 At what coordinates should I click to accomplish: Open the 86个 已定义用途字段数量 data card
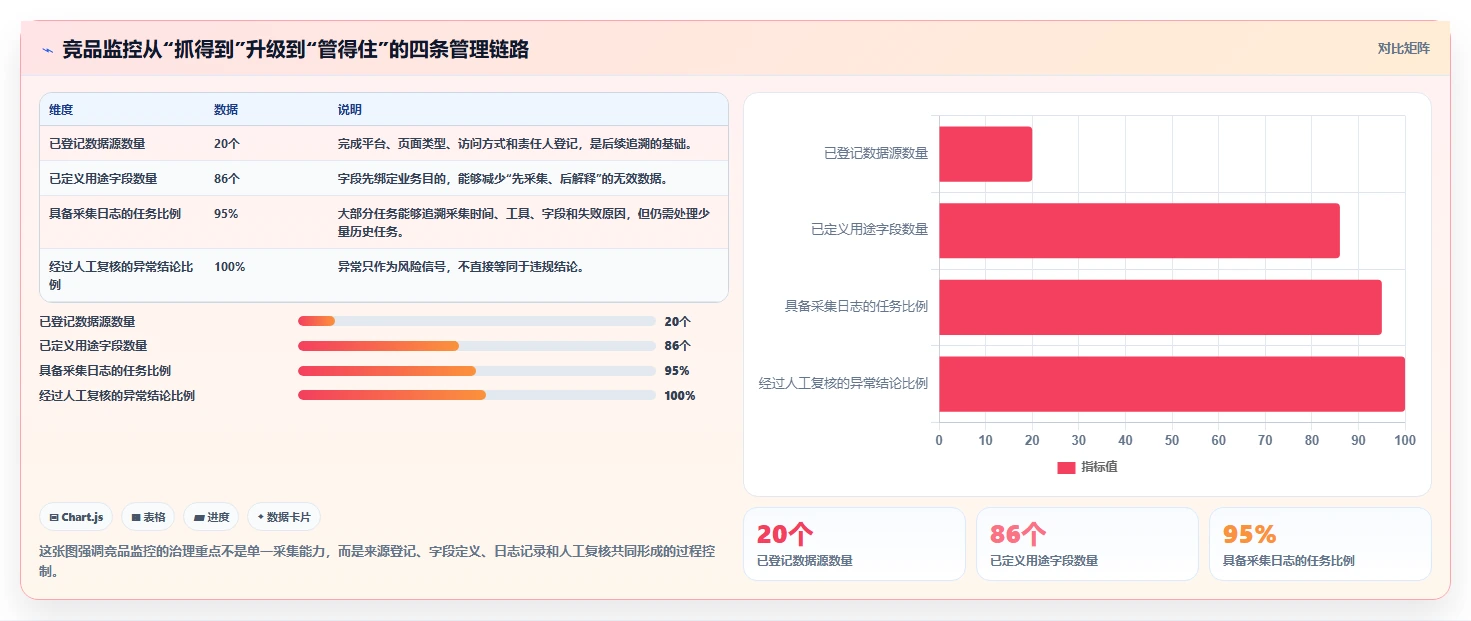point(1087,544)
